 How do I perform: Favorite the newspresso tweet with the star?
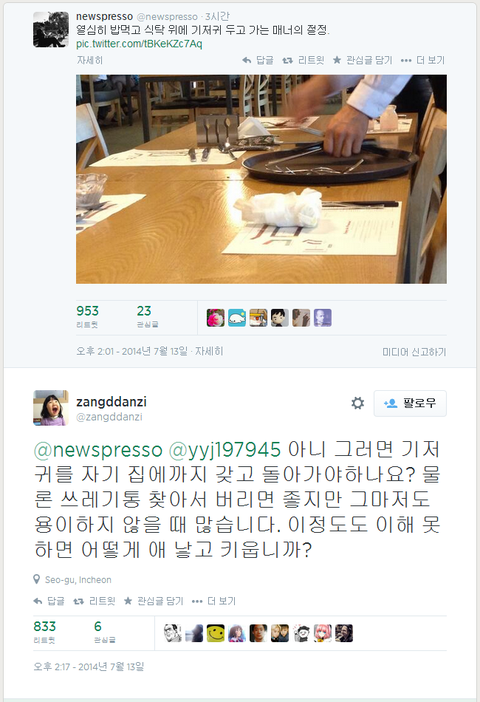[337, 60]
